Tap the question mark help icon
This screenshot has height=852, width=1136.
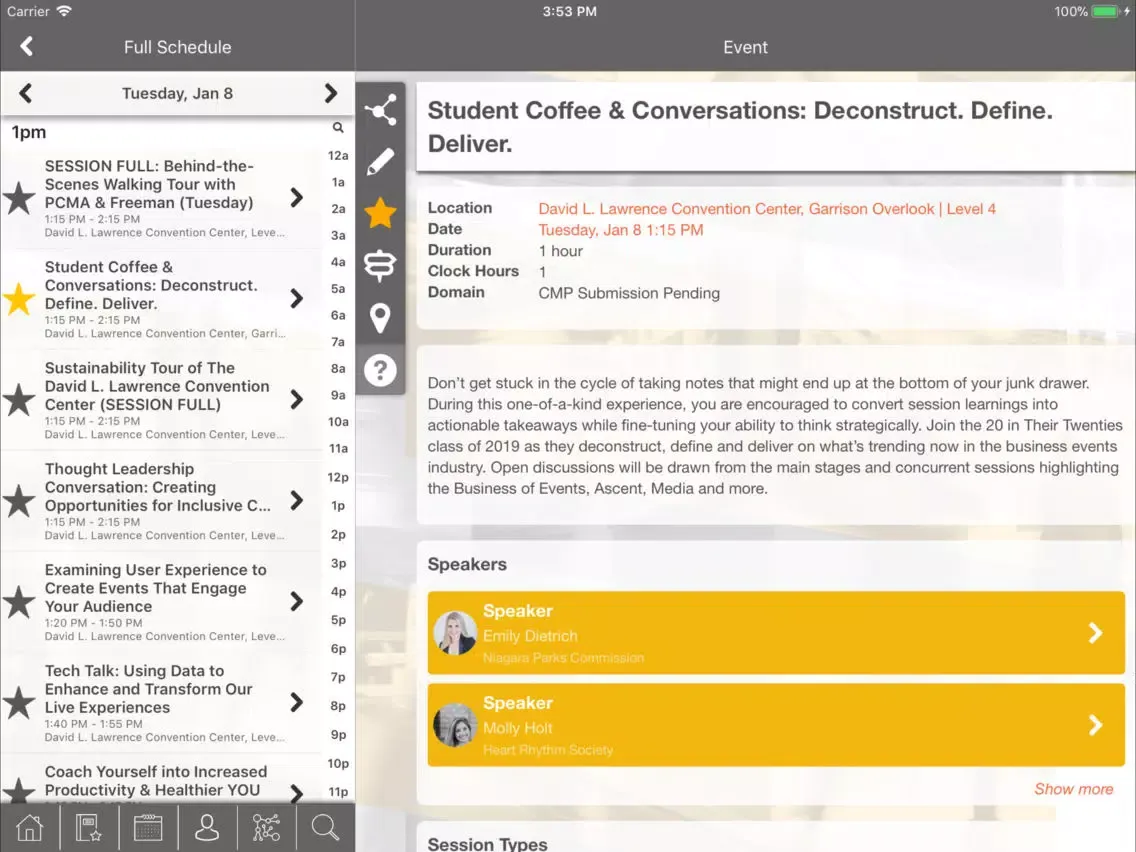pyautogui.click(x=380, y=370)
